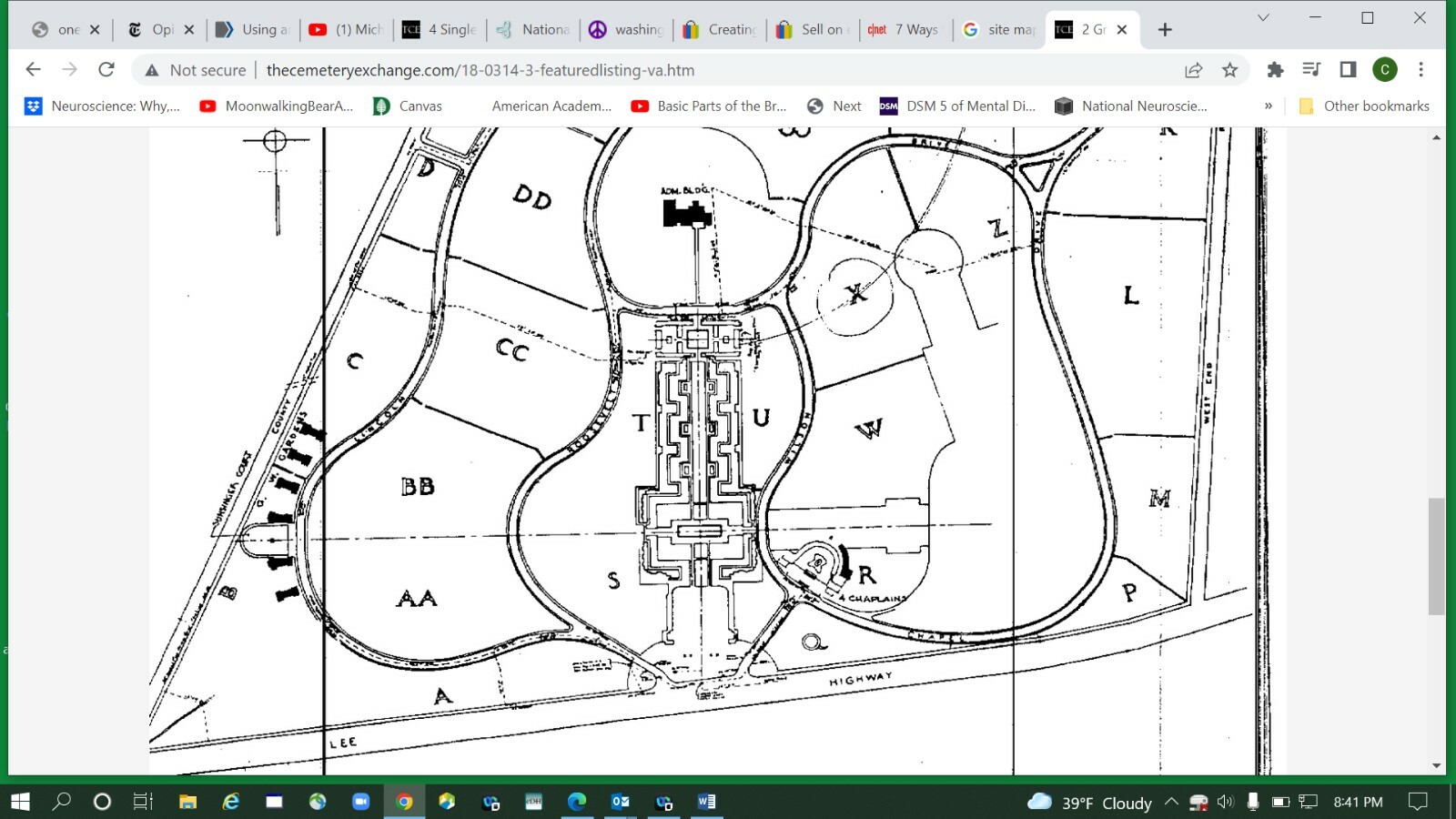Open the green Chrome profile avatar

pyautogui.click(x=1385, y=70)
